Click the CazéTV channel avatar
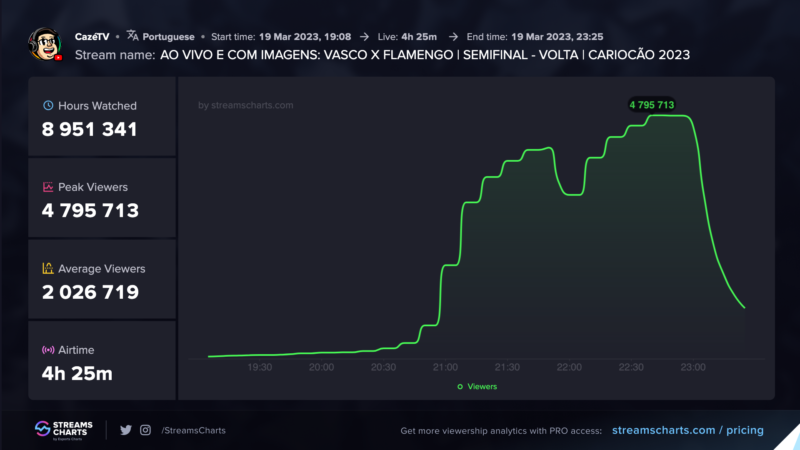This screenshot has width=800, height=450. 45,45
